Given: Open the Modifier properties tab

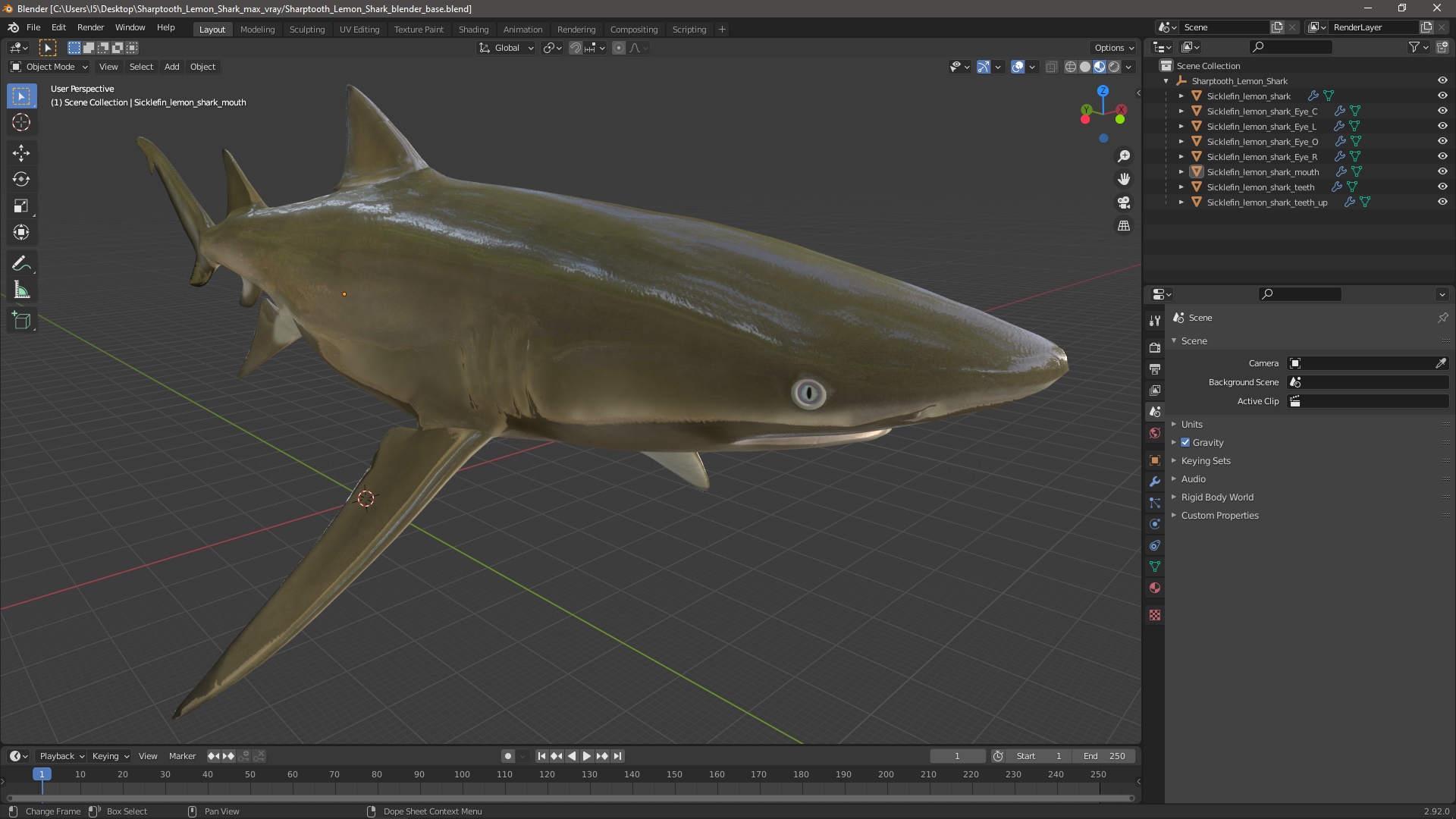Looking at the screenshot, I should click(x=1155, y=482).
